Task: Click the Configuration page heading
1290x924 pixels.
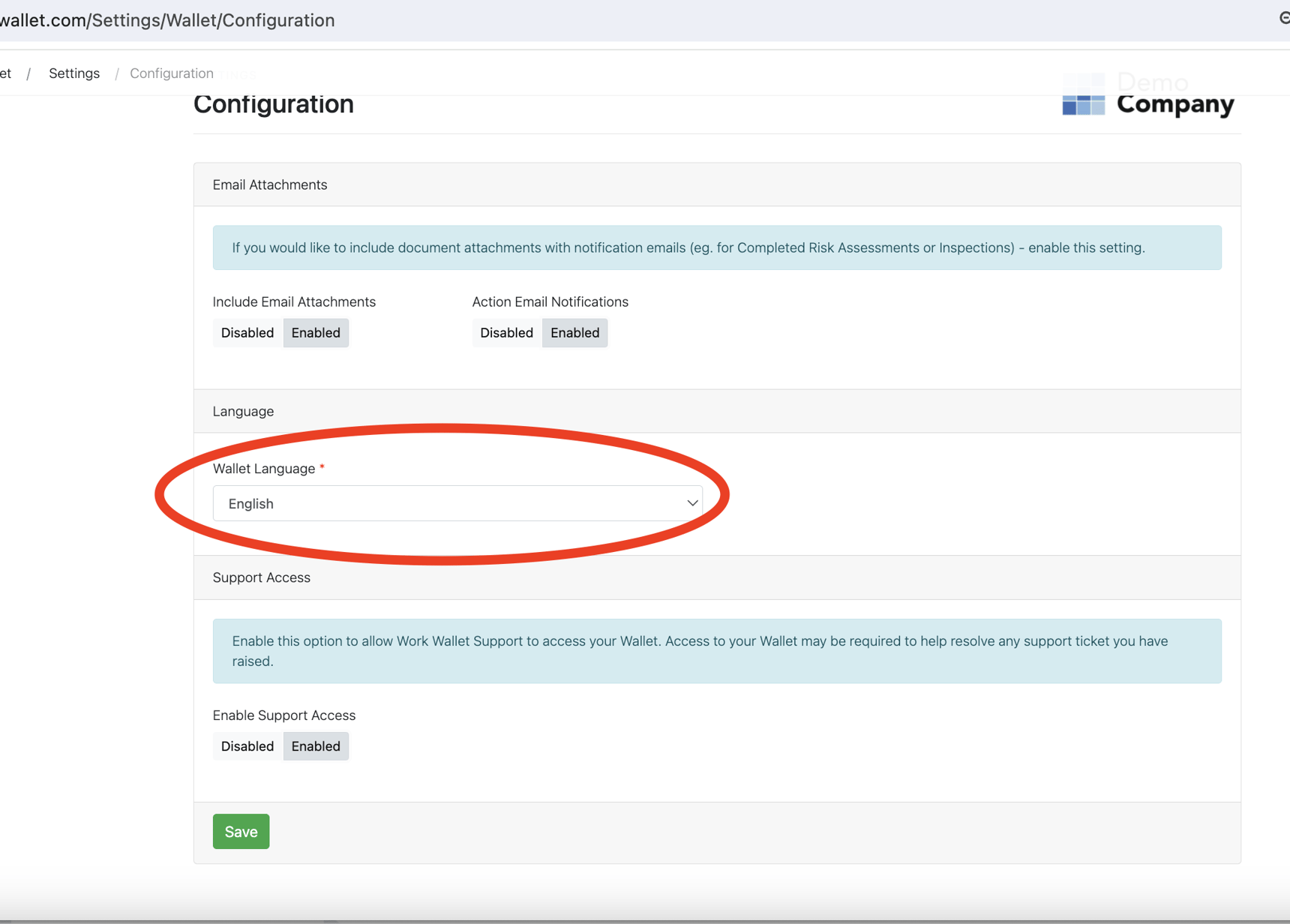Action: [x=274, y=103]
